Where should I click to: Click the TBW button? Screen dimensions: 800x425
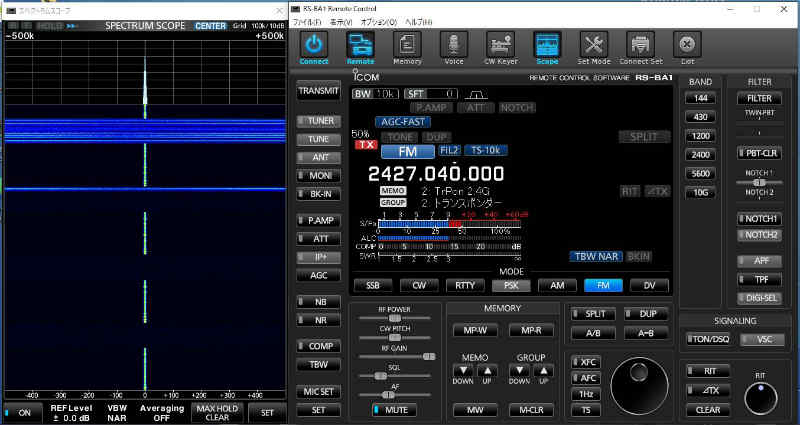[318, 365]
